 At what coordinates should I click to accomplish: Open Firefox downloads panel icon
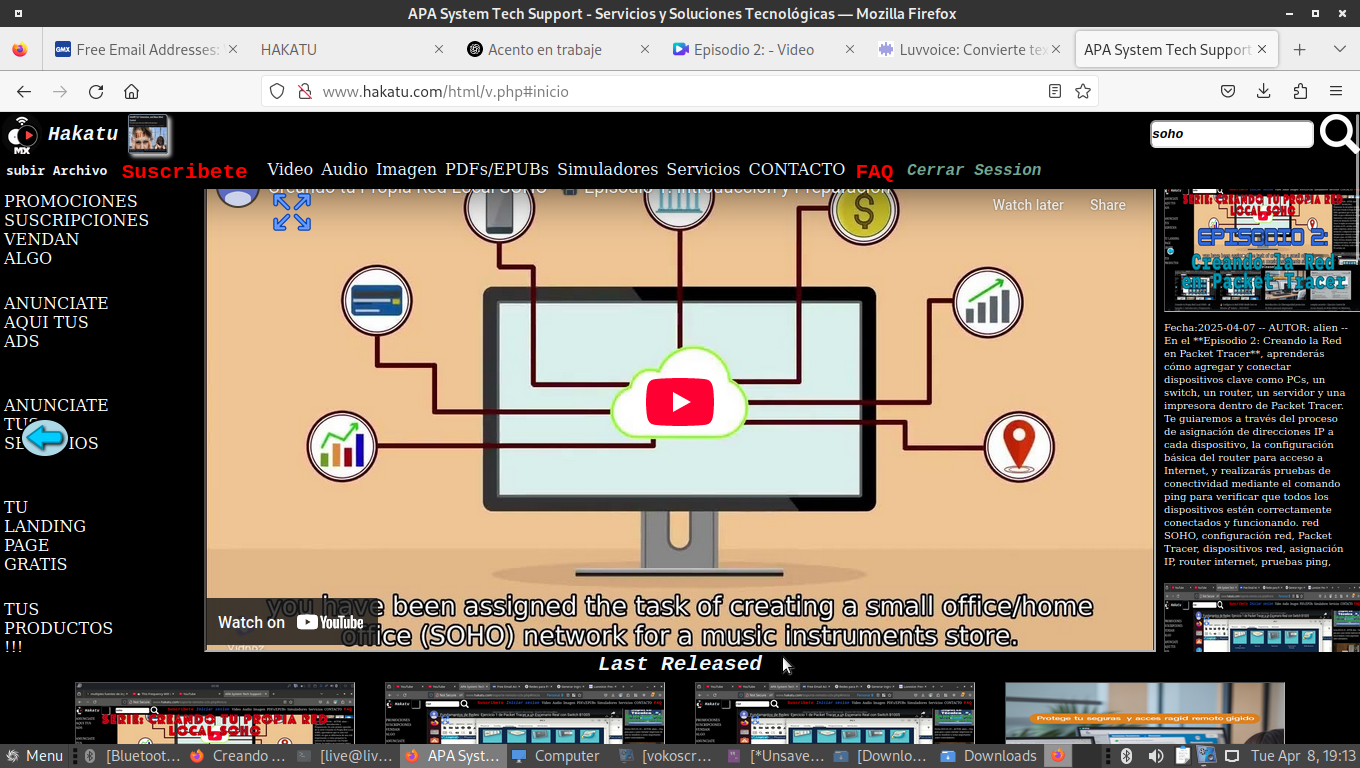pyautogui.click(x=1264, y=91)
